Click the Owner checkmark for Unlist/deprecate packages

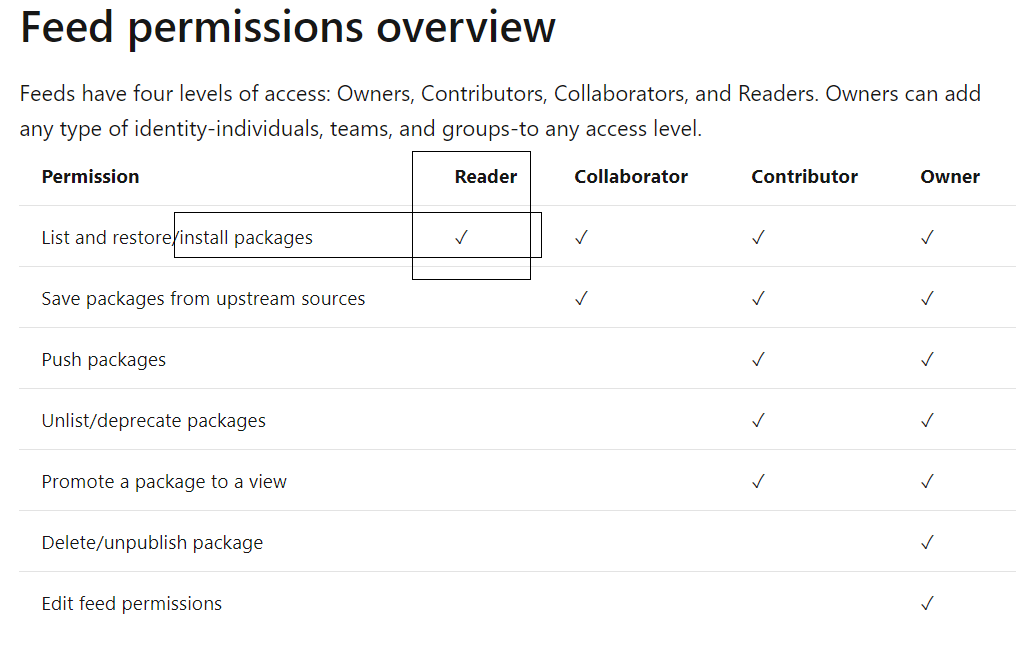[927, 421]
